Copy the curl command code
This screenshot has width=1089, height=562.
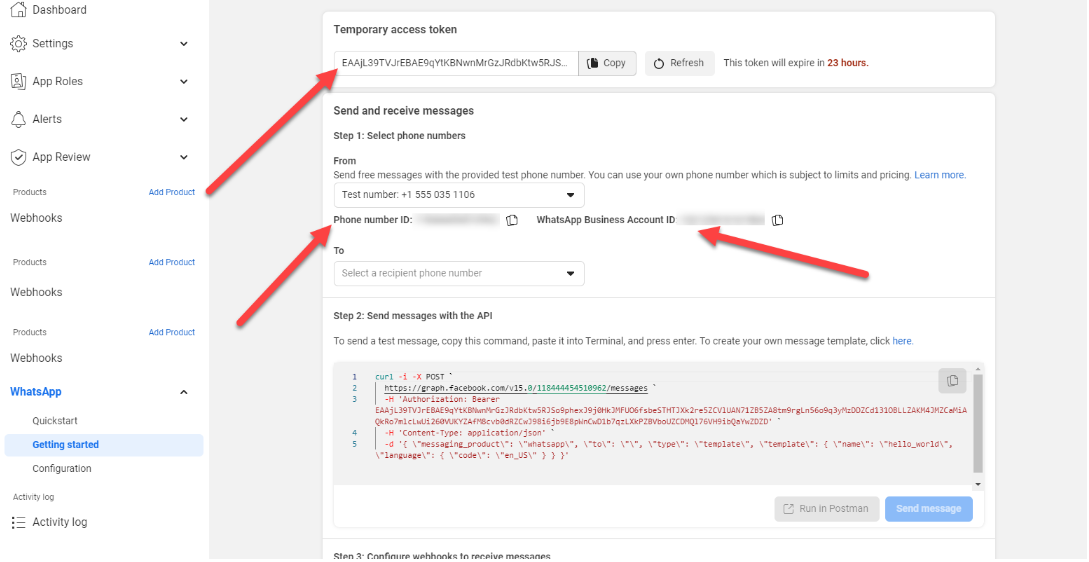(952, 380)
